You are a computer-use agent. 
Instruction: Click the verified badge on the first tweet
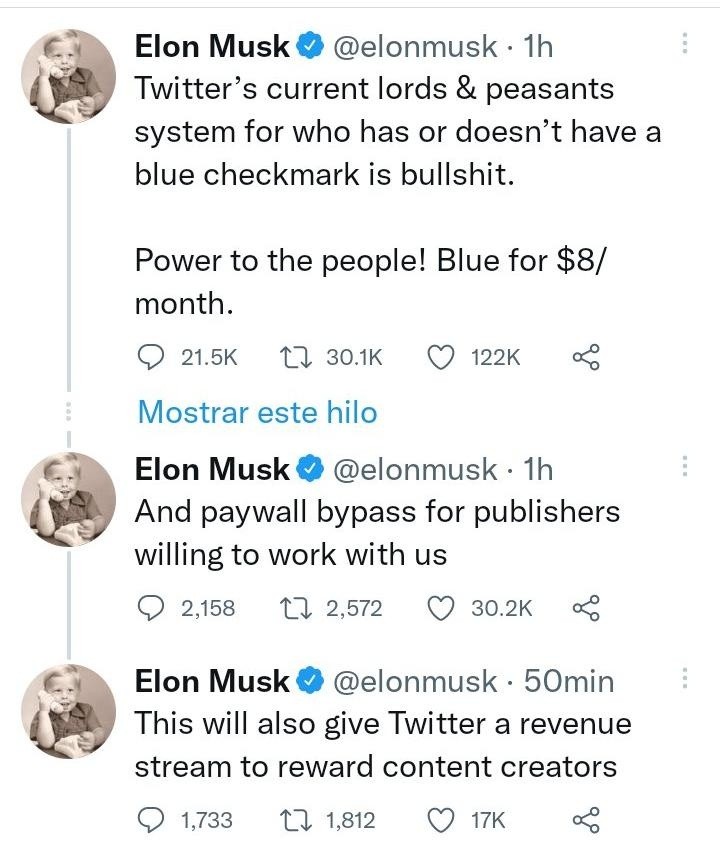[311, 46]
